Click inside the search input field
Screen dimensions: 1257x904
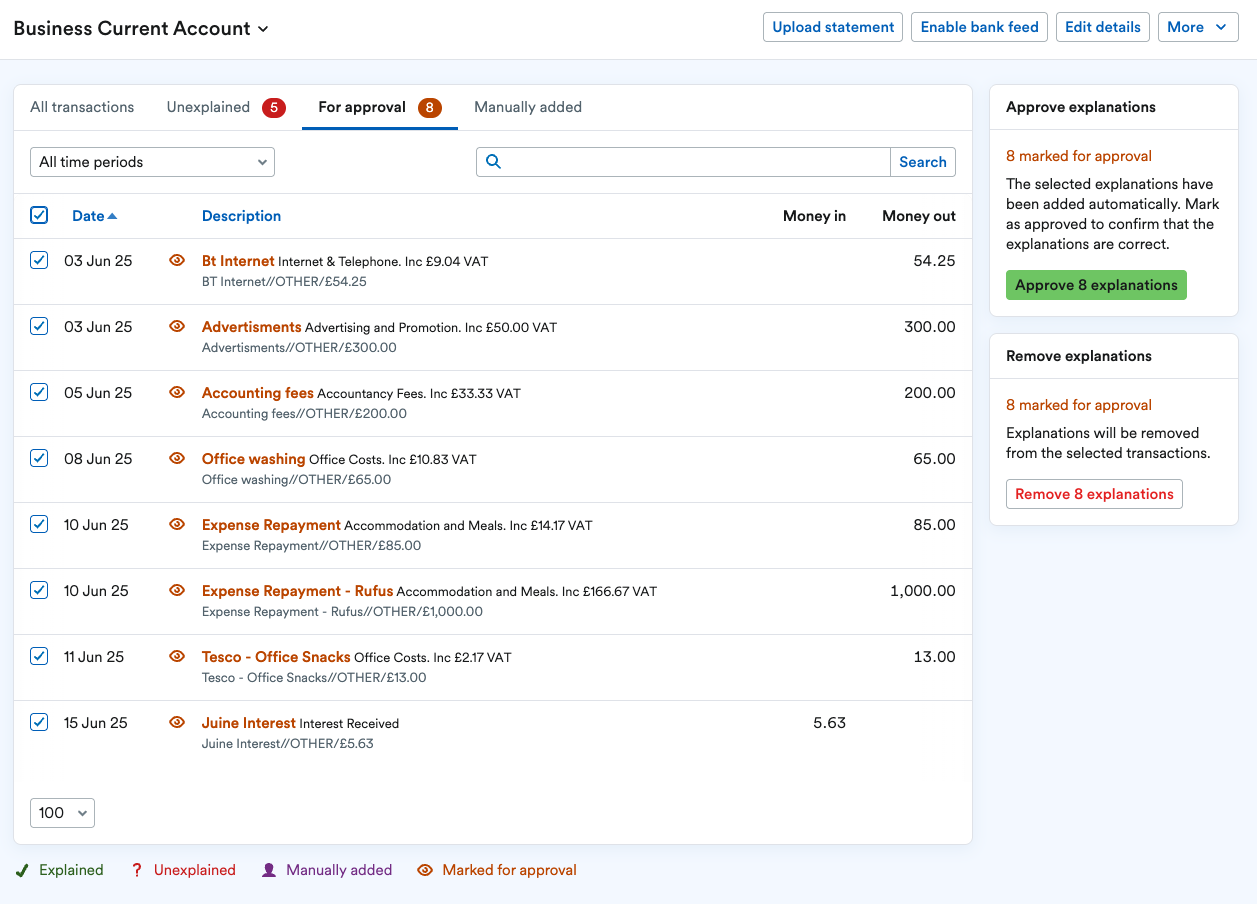click(x=690, y=161)
